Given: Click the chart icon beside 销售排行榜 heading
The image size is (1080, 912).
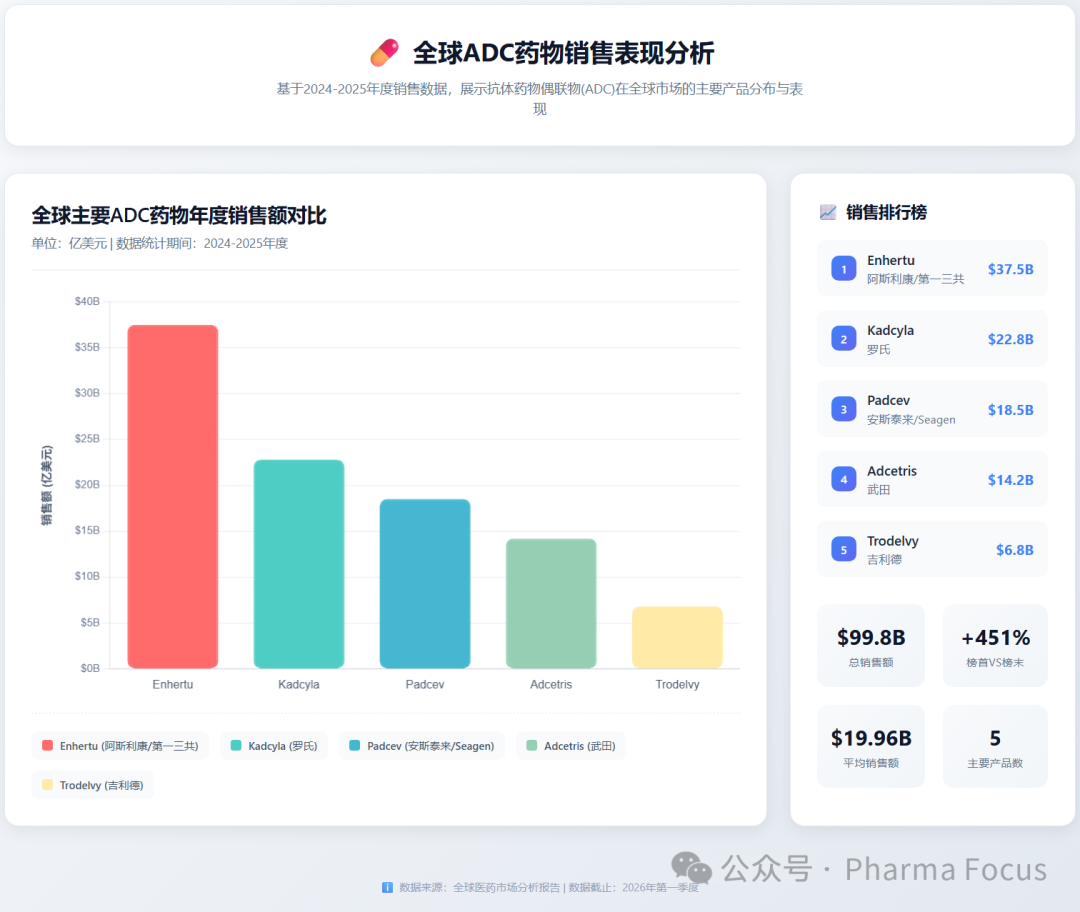Looking at the screenshot, I should (827, 212).
